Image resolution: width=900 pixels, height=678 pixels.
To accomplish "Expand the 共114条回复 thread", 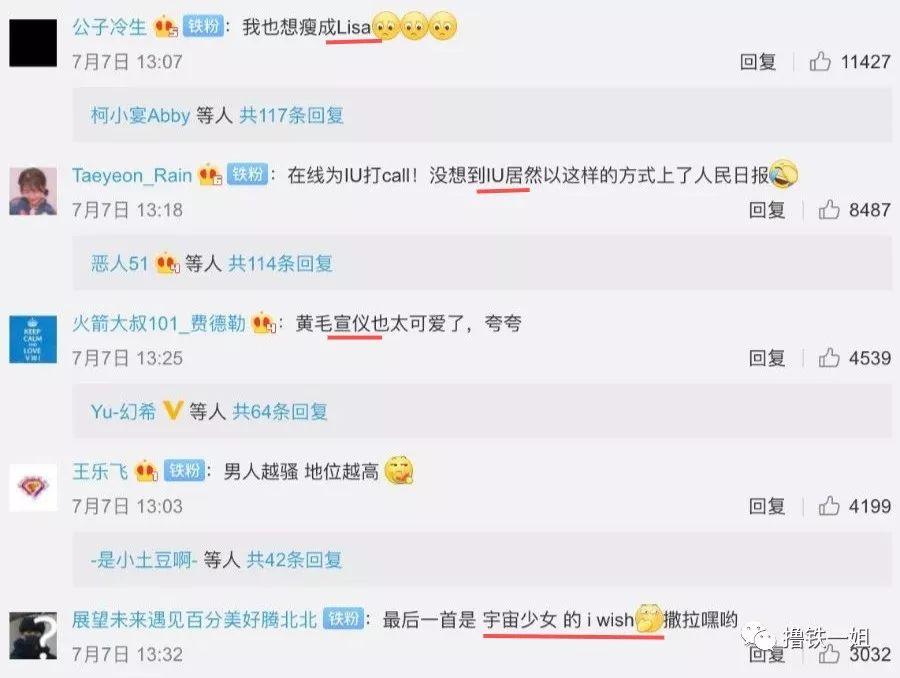I will coord(281,264).
